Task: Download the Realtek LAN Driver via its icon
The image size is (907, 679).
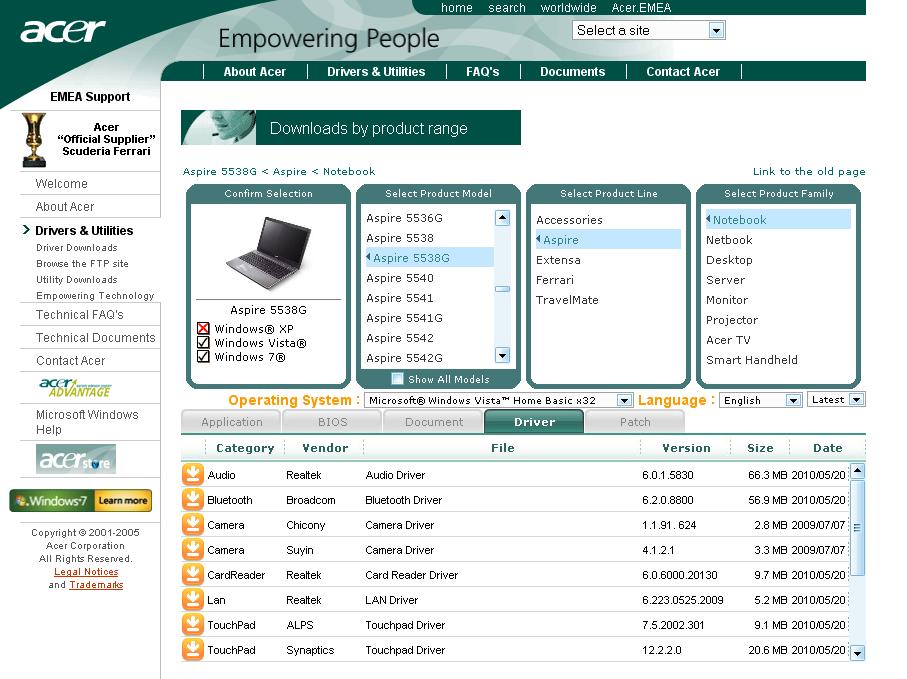Action: 193,599
